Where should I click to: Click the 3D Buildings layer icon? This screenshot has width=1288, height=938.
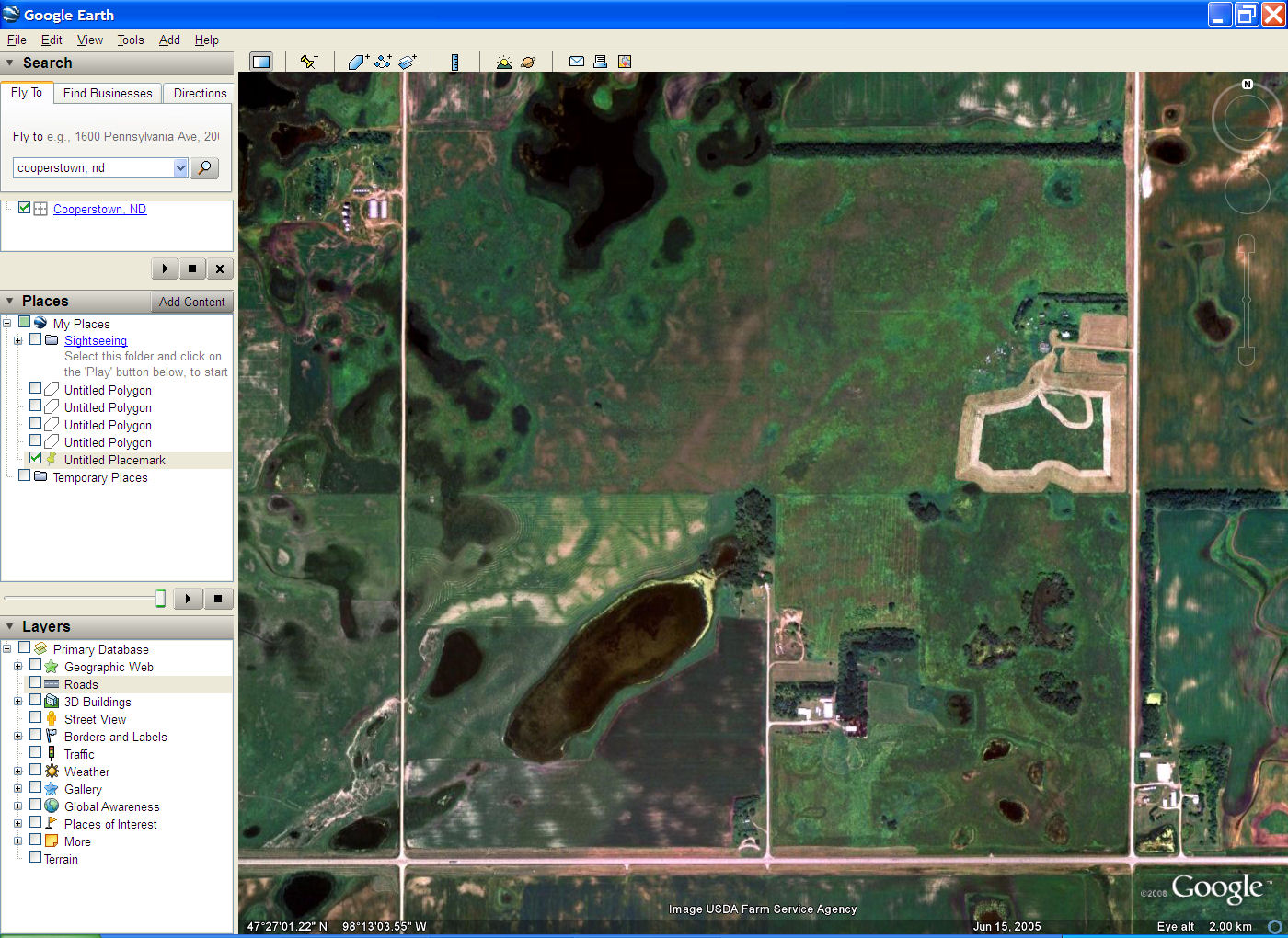52,702
